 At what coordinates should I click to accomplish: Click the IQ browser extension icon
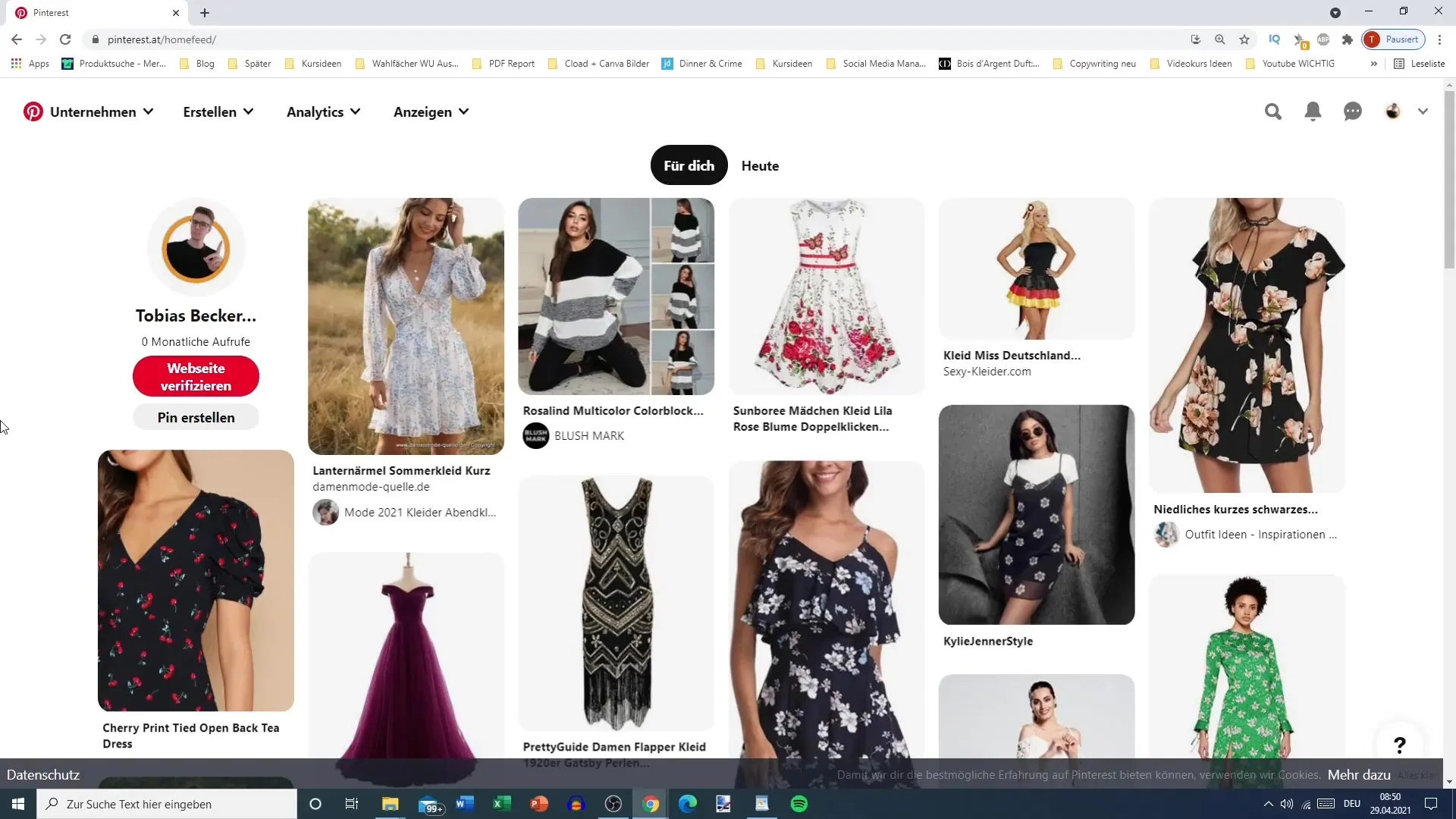1278,40
